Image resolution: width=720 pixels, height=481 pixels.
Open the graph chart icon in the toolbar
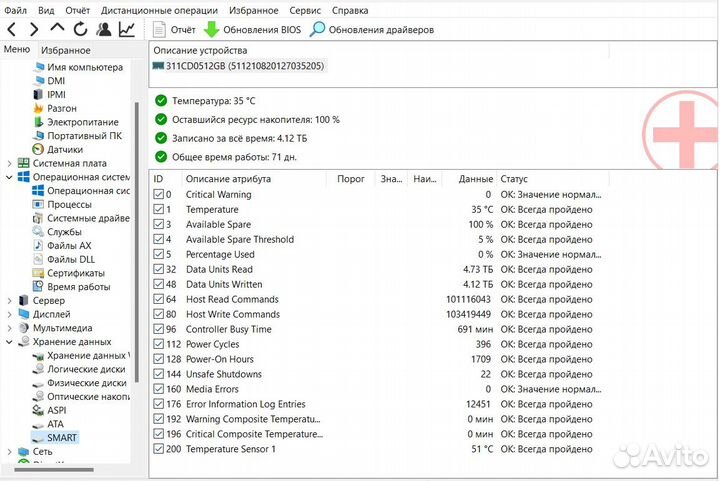(127, 30)
